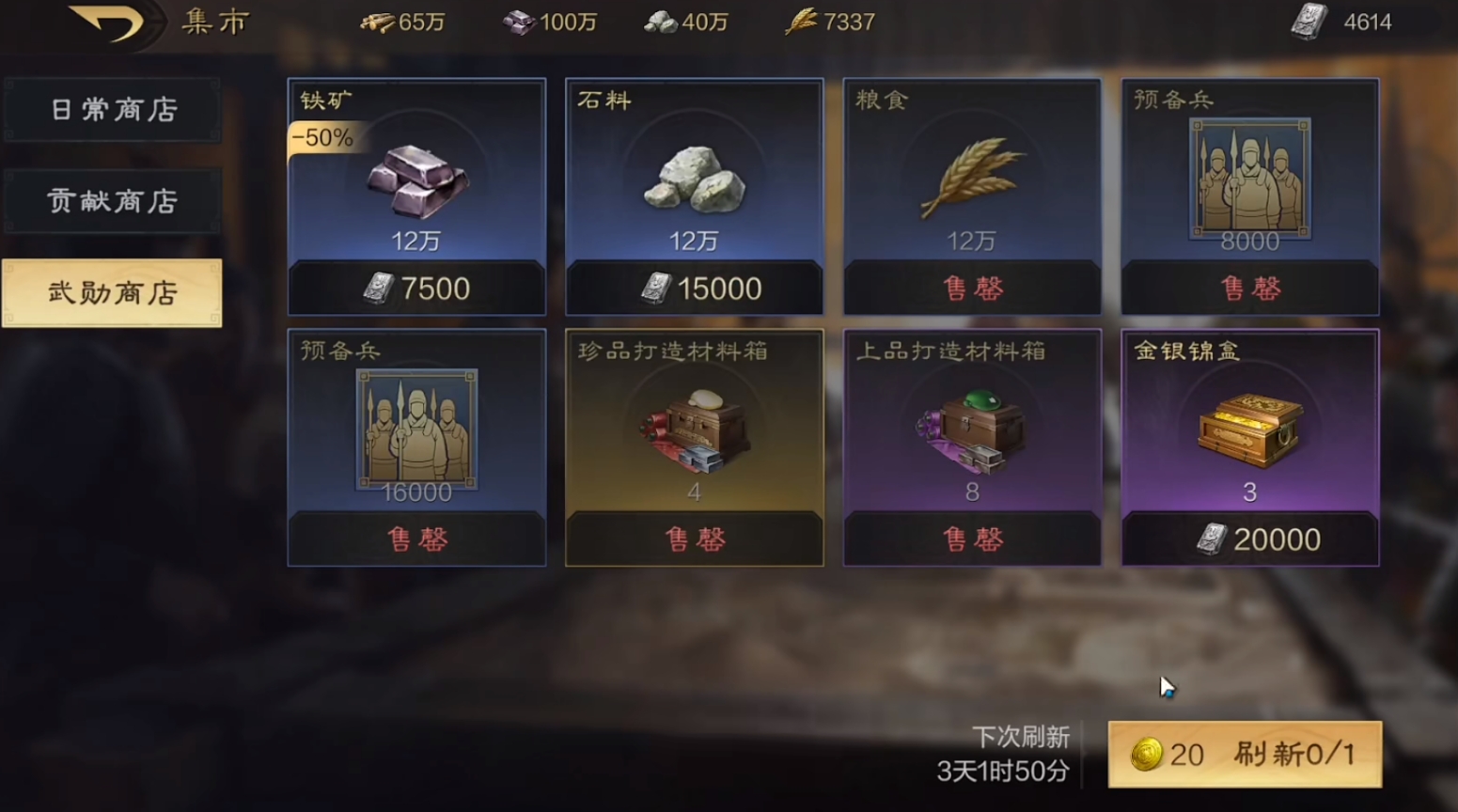1458x812 pixels.
Task: Select the 武勋商店 tab
Action: tap(113, 293)
